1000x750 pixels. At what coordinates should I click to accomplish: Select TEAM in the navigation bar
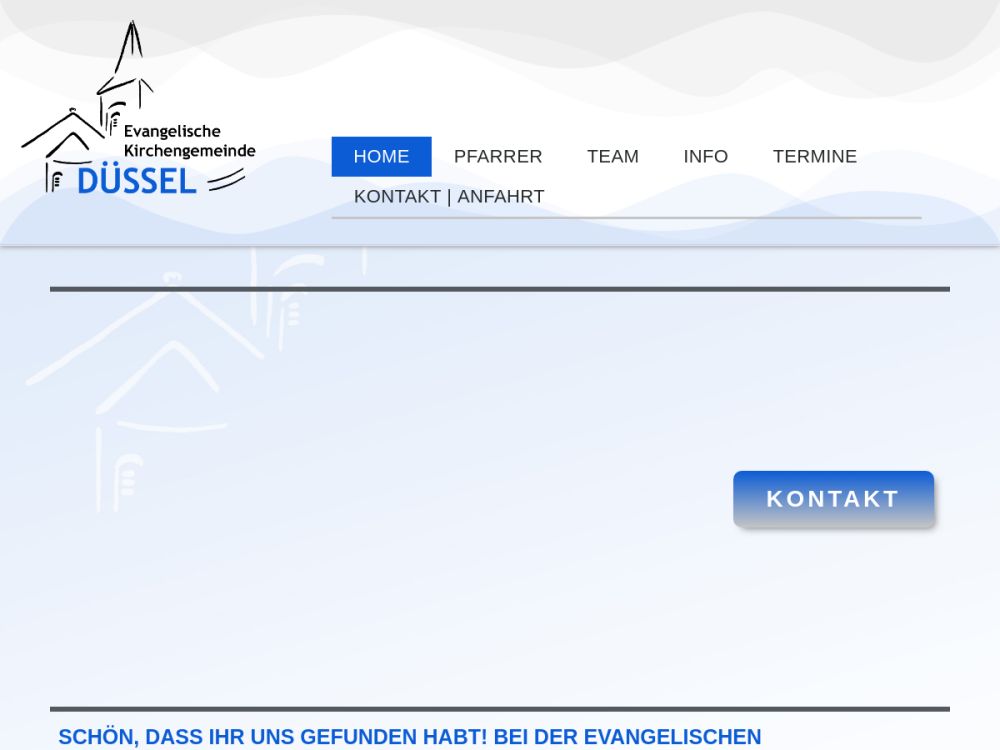click(x=612, y=157)
